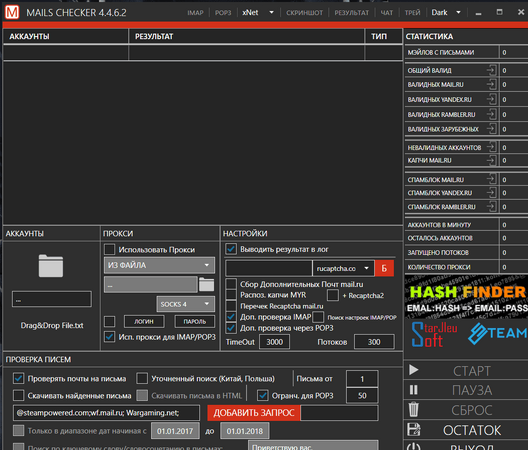Click the ПАУЗА pause icon
This screenshot has width=528, height=450.
(414, 390)
